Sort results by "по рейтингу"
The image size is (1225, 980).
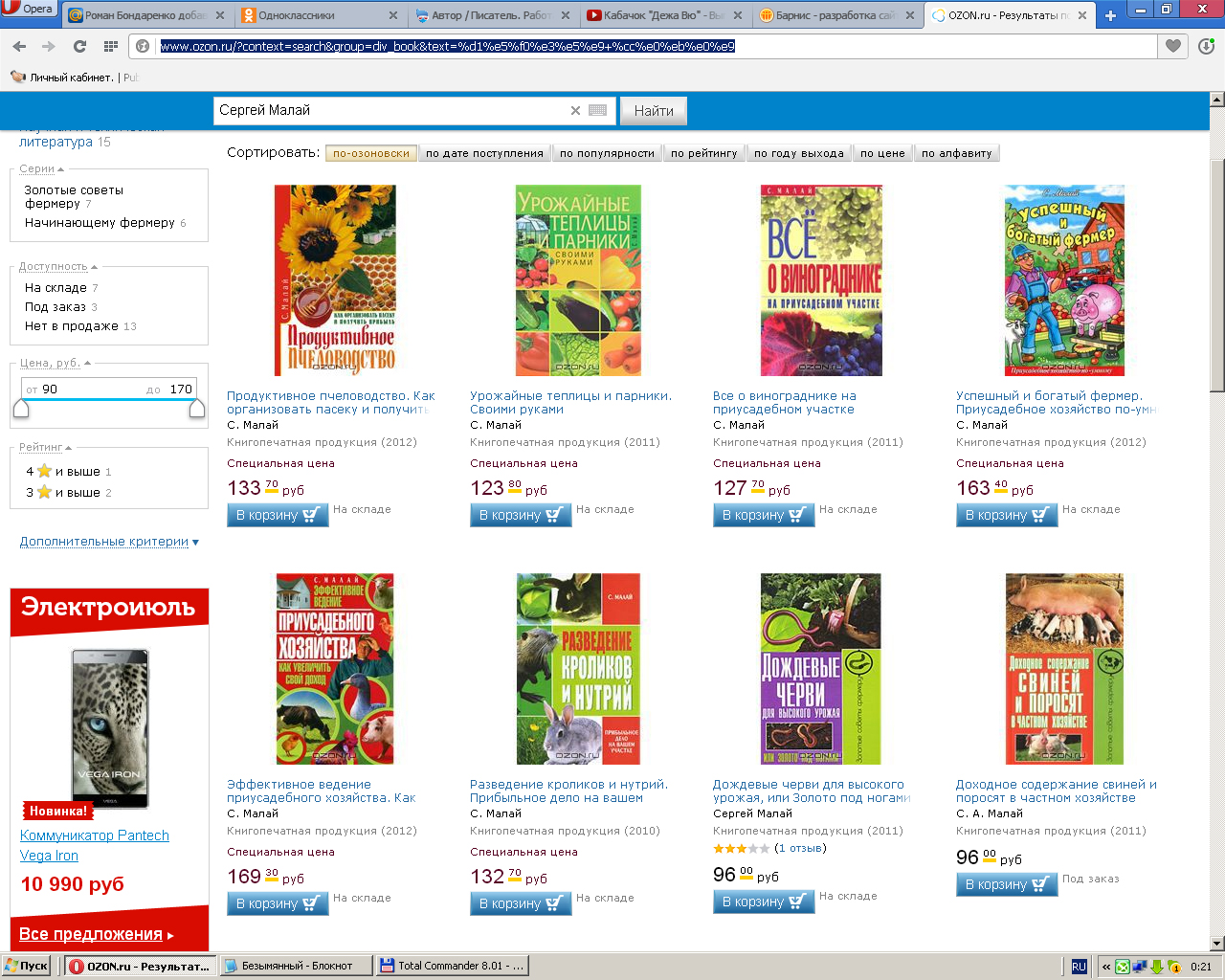(704, 153)
